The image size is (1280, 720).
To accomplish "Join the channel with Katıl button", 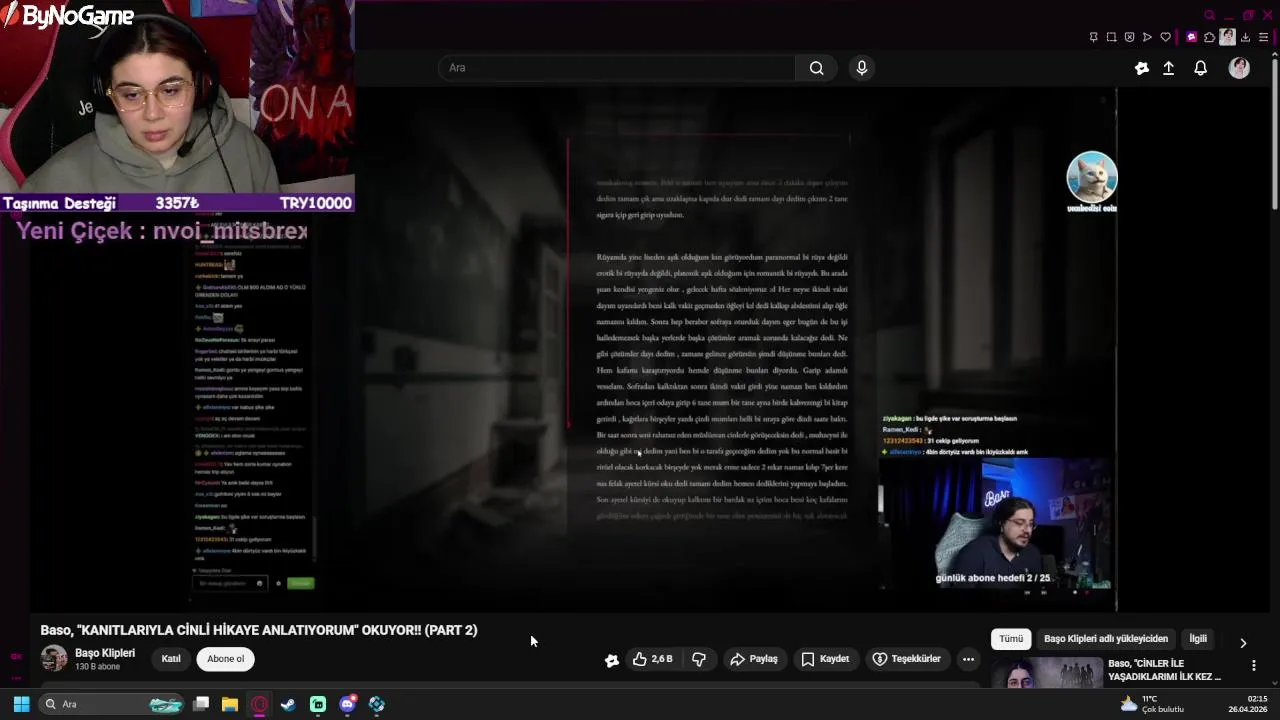I will coord(171,659).
